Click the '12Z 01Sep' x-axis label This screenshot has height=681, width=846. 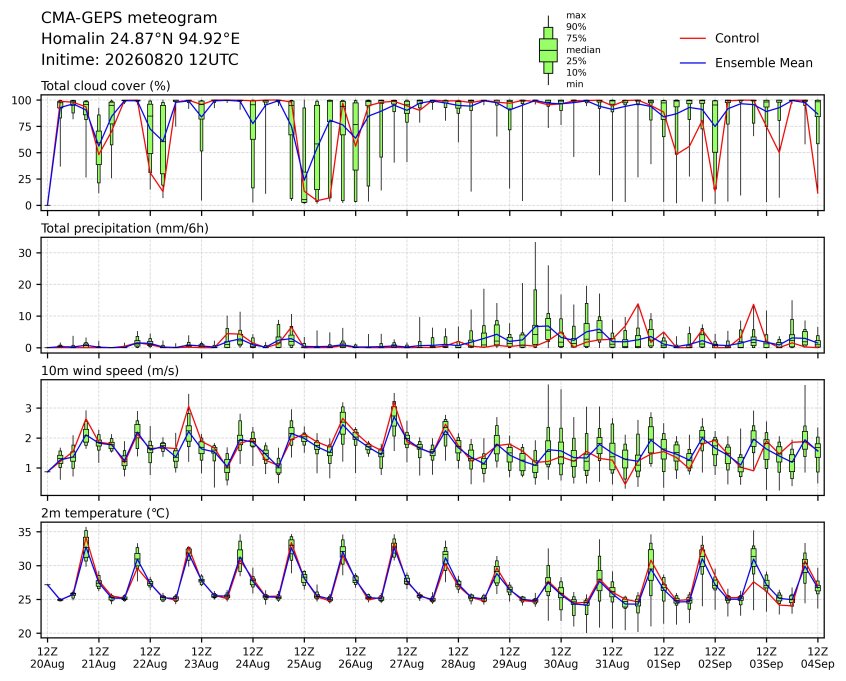coord(664,658)
